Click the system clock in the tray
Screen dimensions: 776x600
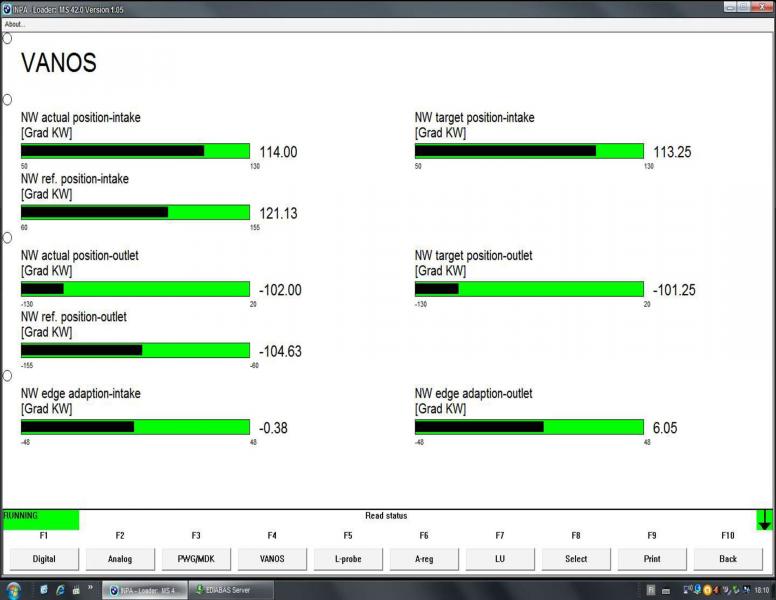[x=762, y=590]
